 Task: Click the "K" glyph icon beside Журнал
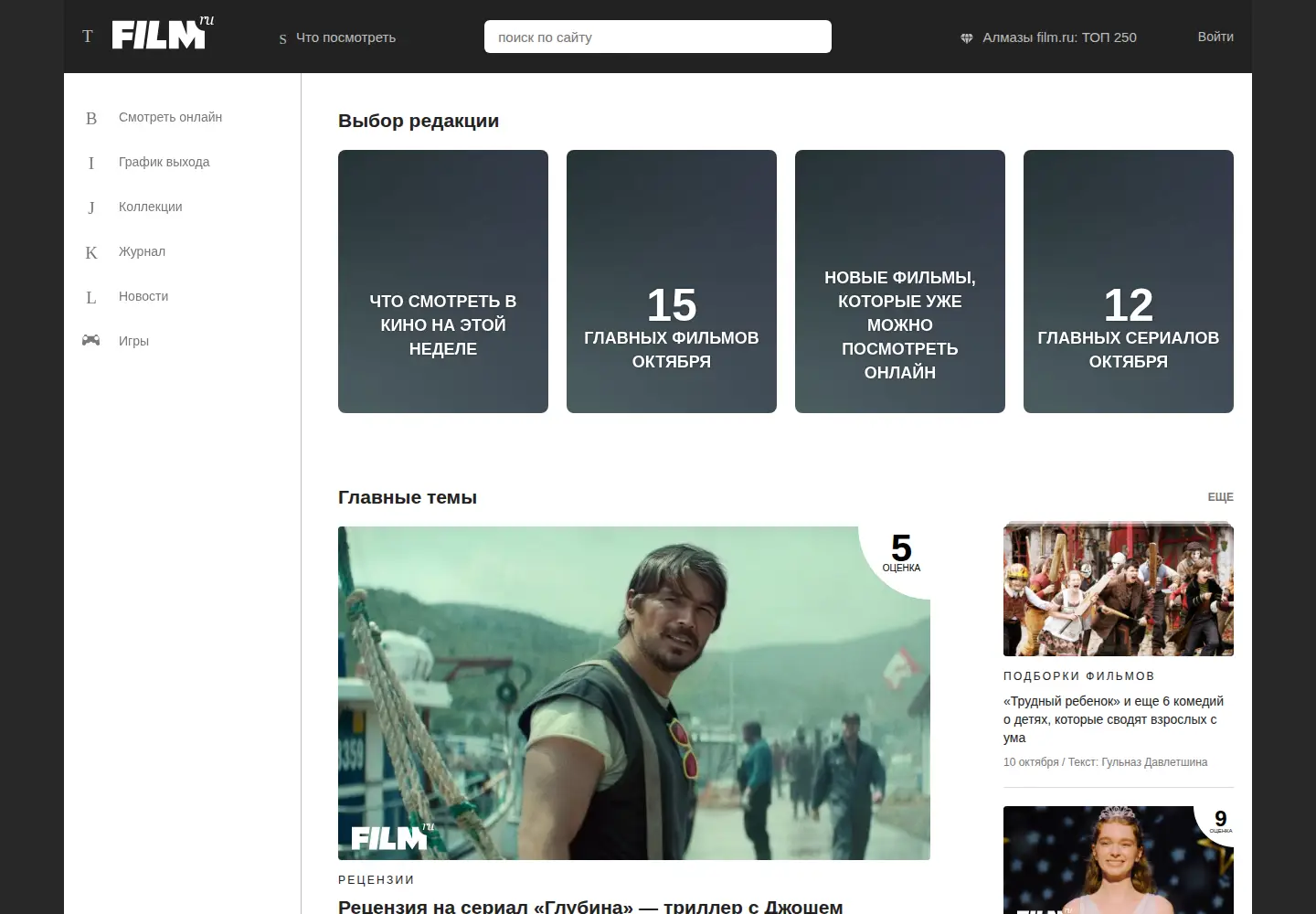[x=91, y=252]
